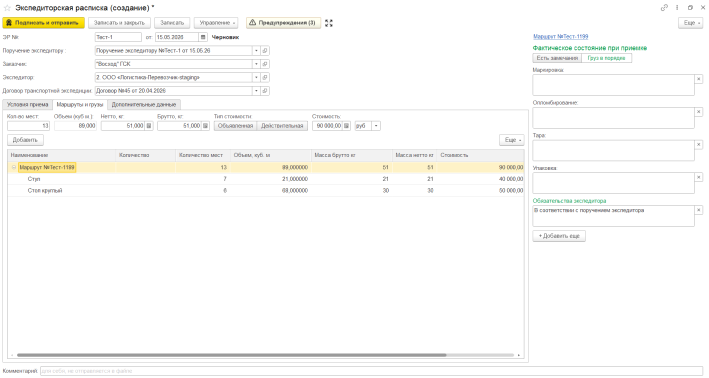
Task: Click + Добавить еще button
Action: pyautogui.click(x=559, y=236)
